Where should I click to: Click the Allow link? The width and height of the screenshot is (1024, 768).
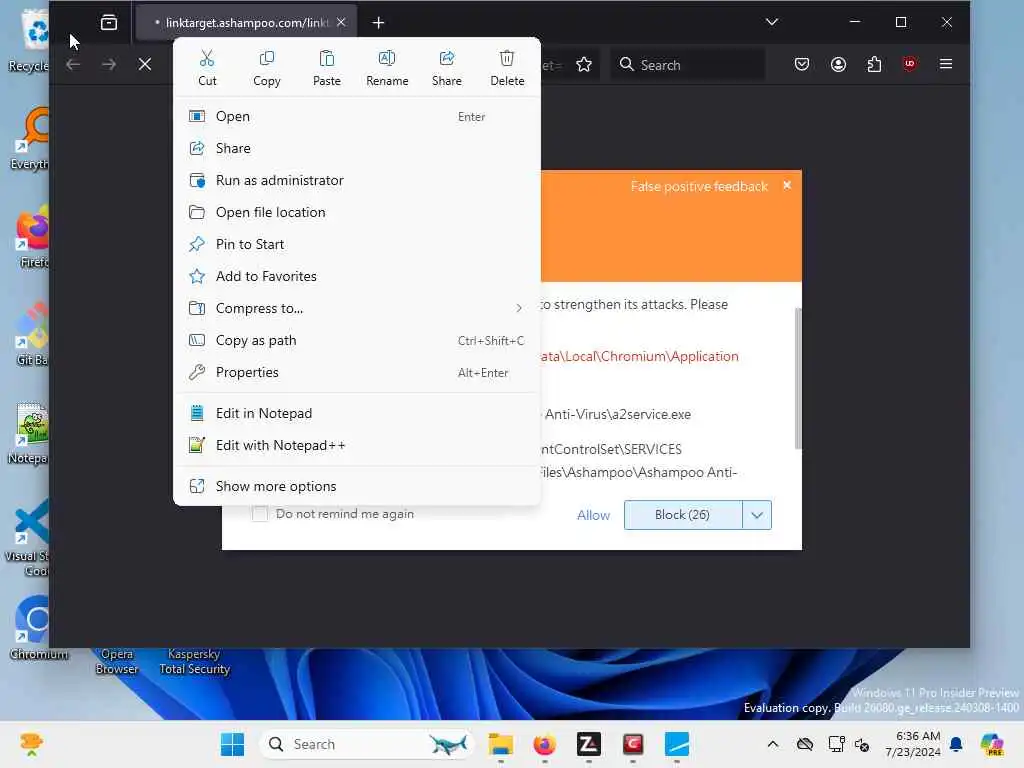point(593,515)
